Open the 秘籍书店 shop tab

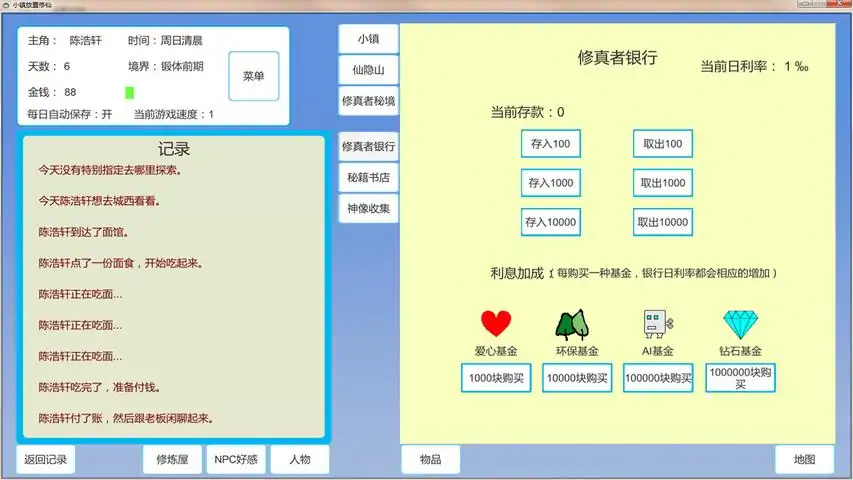[368, 178]
